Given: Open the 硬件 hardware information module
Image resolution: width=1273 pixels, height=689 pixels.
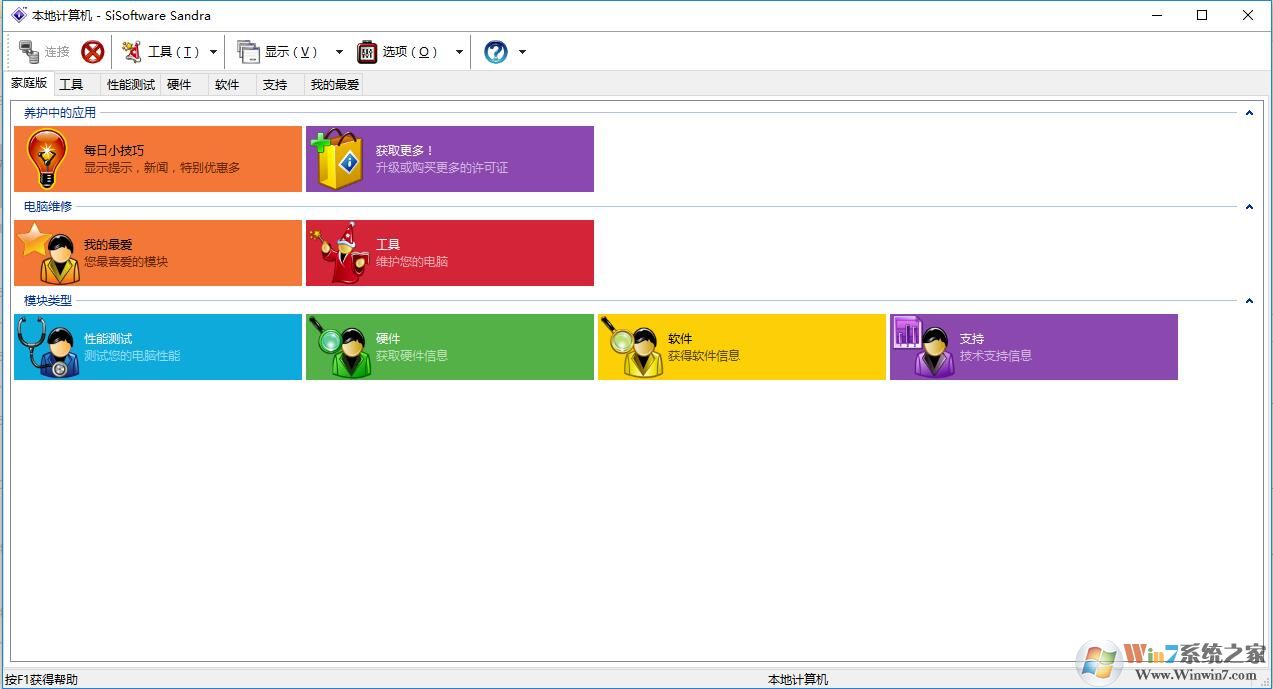Looking at the screenshot, I should click(x=449, y=347).
